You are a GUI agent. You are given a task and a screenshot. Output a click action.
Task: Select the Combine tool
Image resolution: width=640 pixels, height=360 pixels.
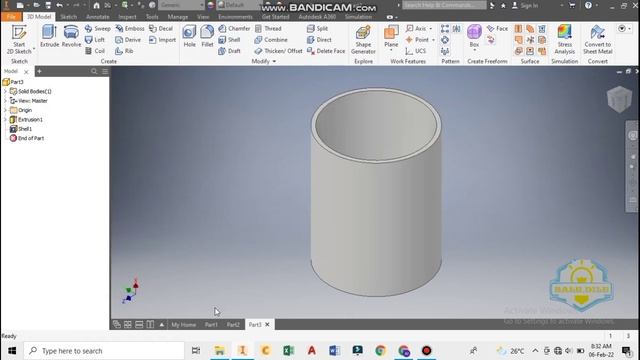(x=271, y=40)
